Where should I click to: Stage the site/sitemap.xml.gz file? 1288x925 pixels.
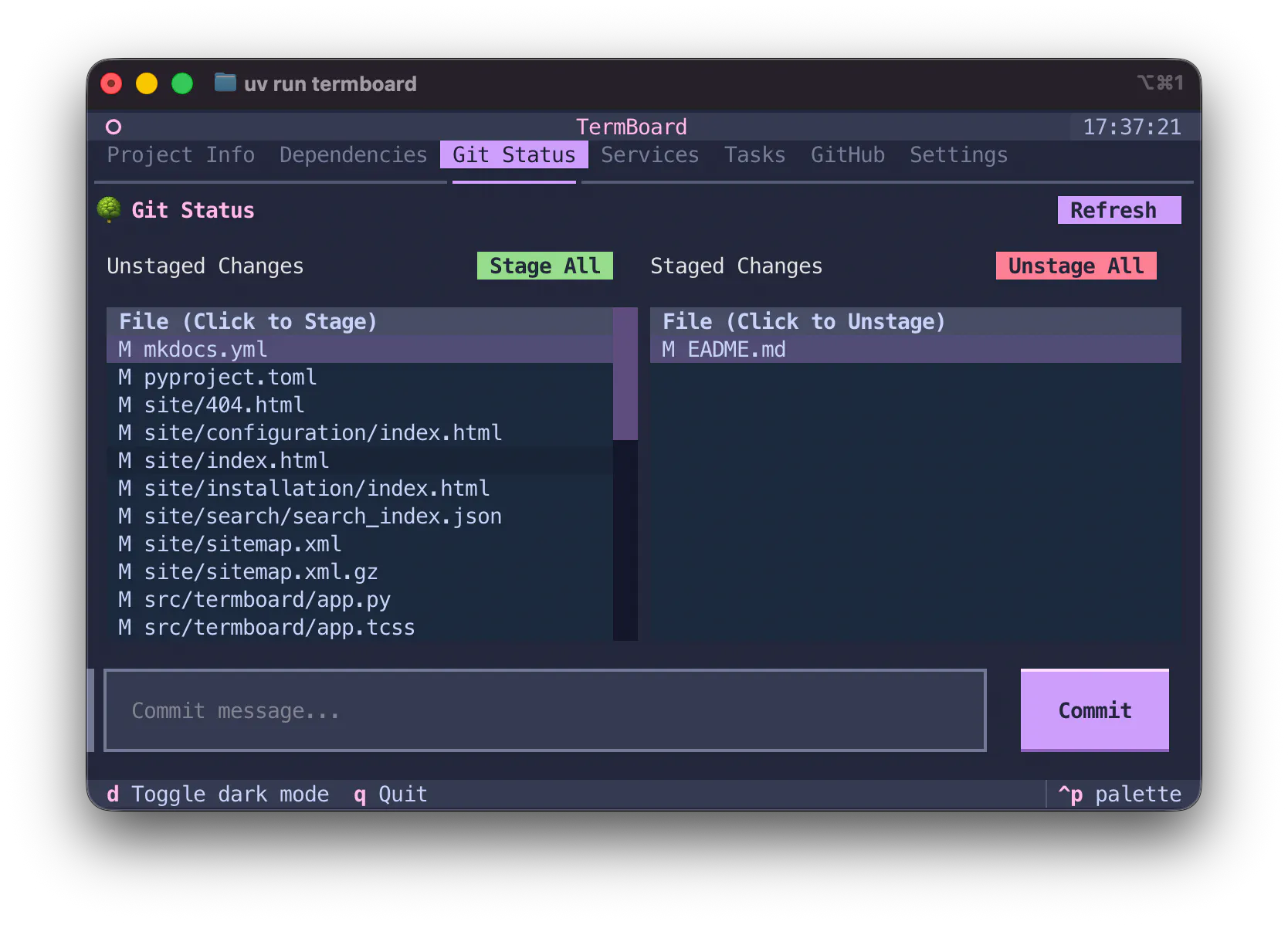click(x=360, y=571)
